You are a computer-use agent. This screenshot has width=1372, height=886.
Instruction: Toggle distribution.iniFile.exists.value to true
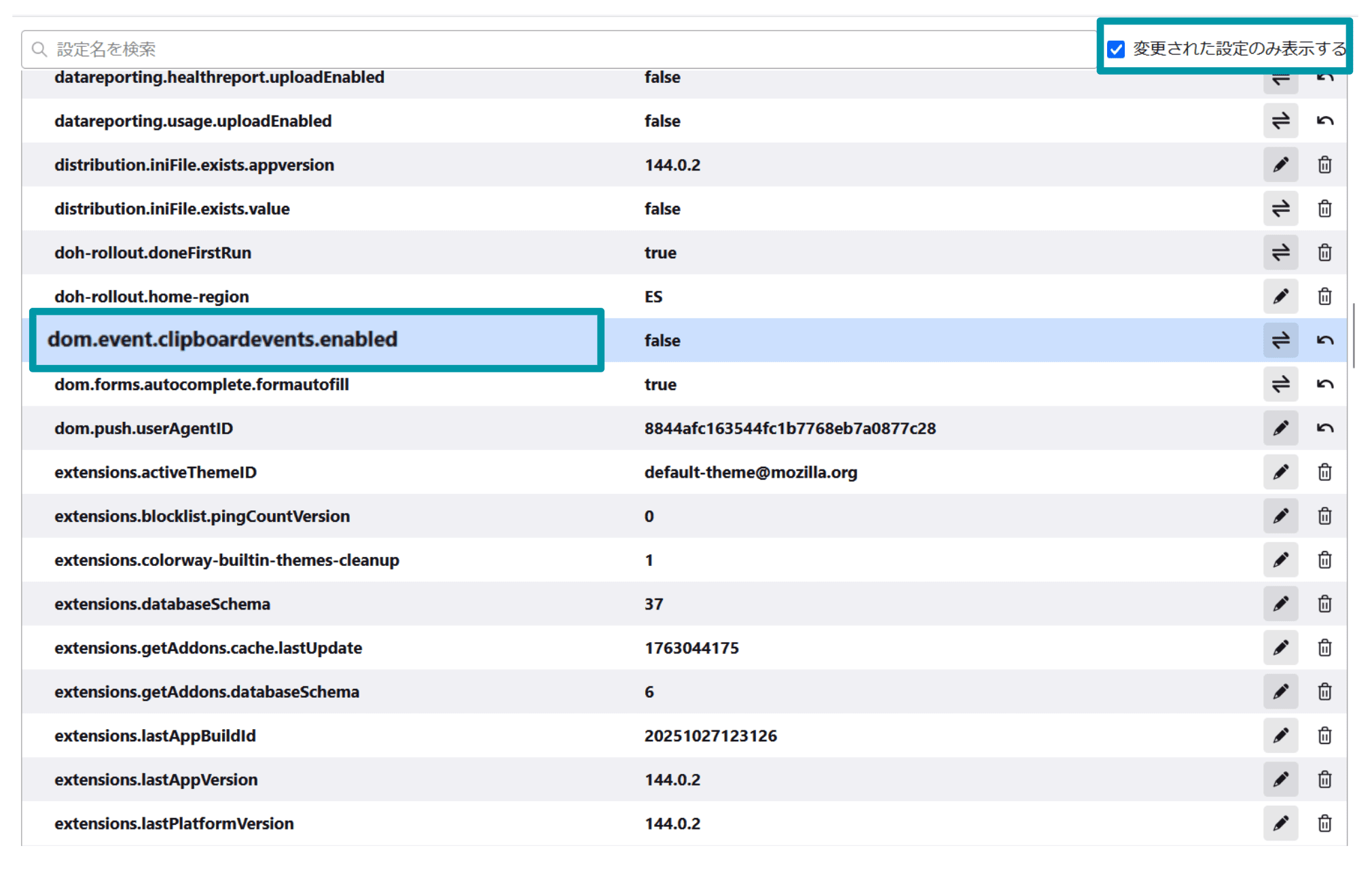(1281, 209)
